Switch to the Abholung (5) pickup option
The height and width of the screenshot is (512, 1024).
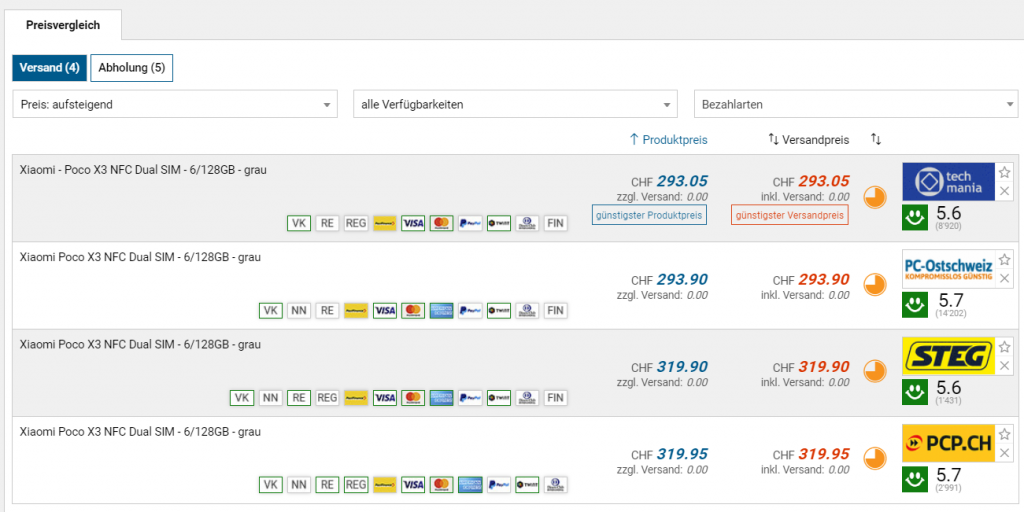click(x=131, y=68)
